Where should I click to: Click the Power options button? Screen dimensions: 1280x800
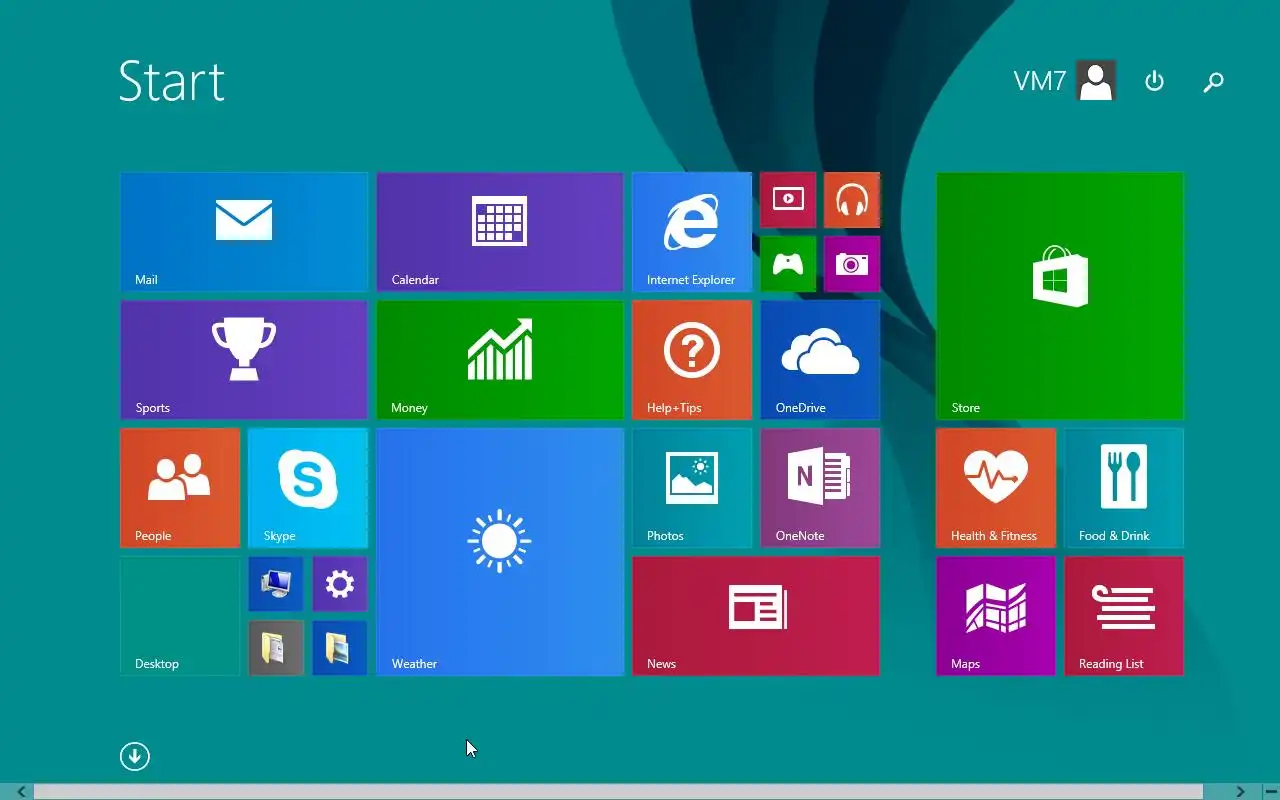(x=1154, y=81)
